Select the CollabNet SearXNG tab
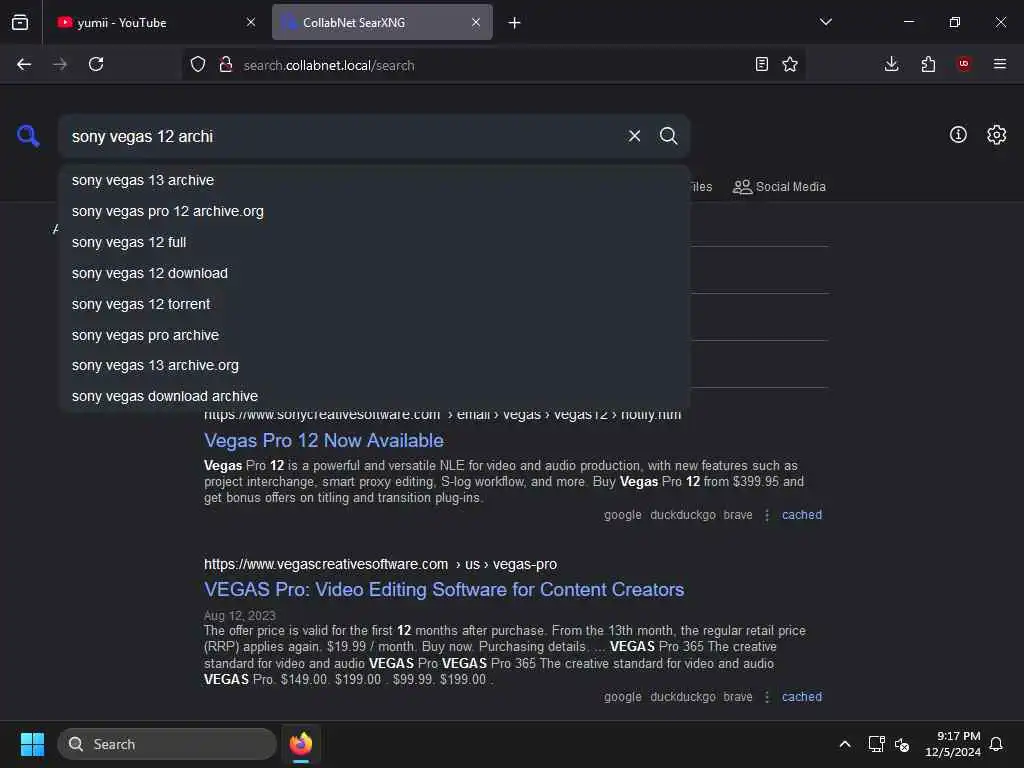 (382, 22)
